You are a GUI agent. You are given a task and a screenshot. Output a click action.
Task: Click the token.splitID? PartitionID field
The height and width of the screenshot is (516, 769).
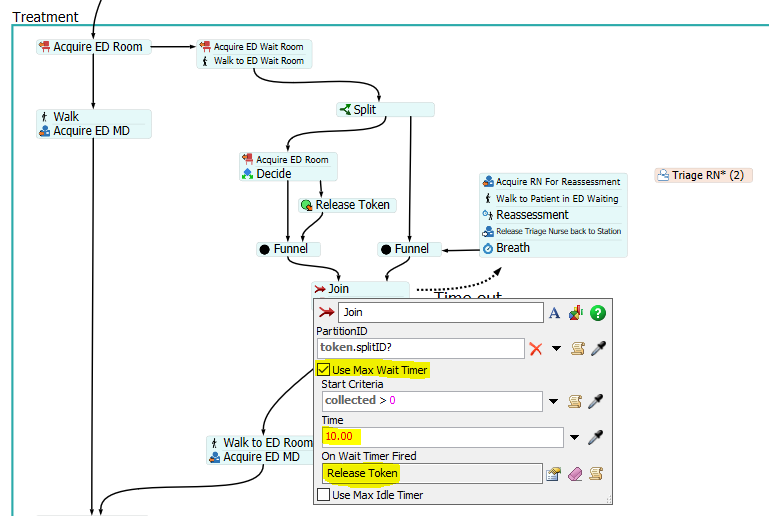420,348
